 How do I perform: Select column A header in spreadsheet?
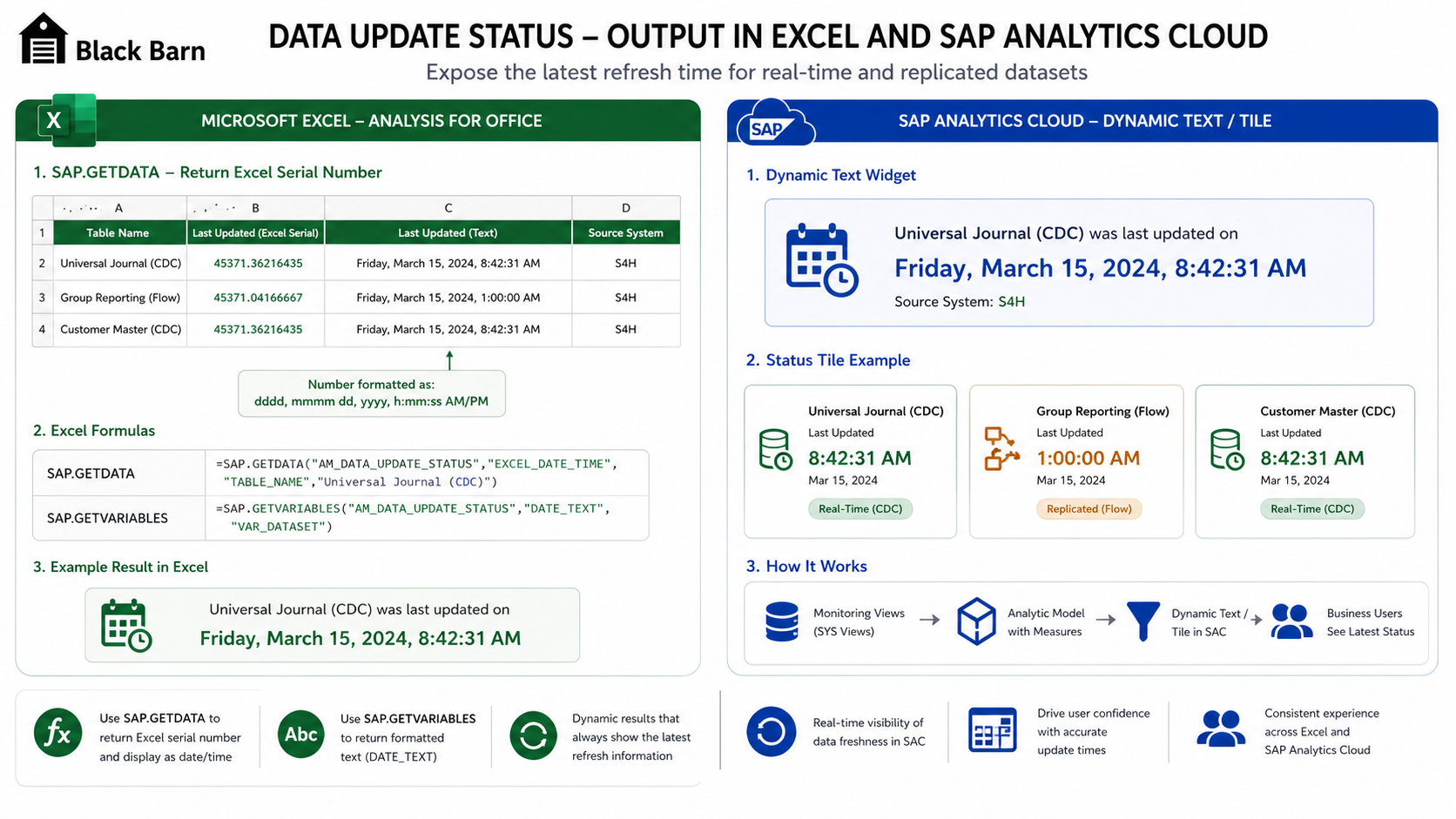pos(119,208)
